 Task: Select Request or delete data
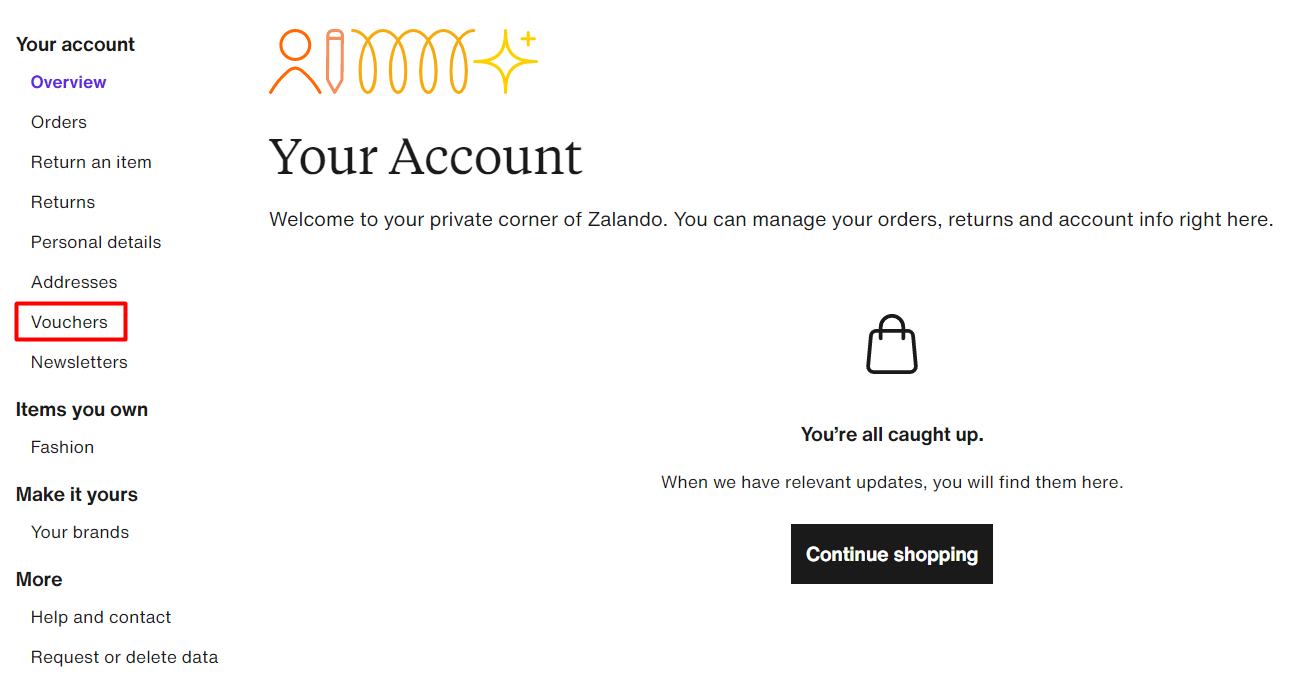[x=124, y=657]
